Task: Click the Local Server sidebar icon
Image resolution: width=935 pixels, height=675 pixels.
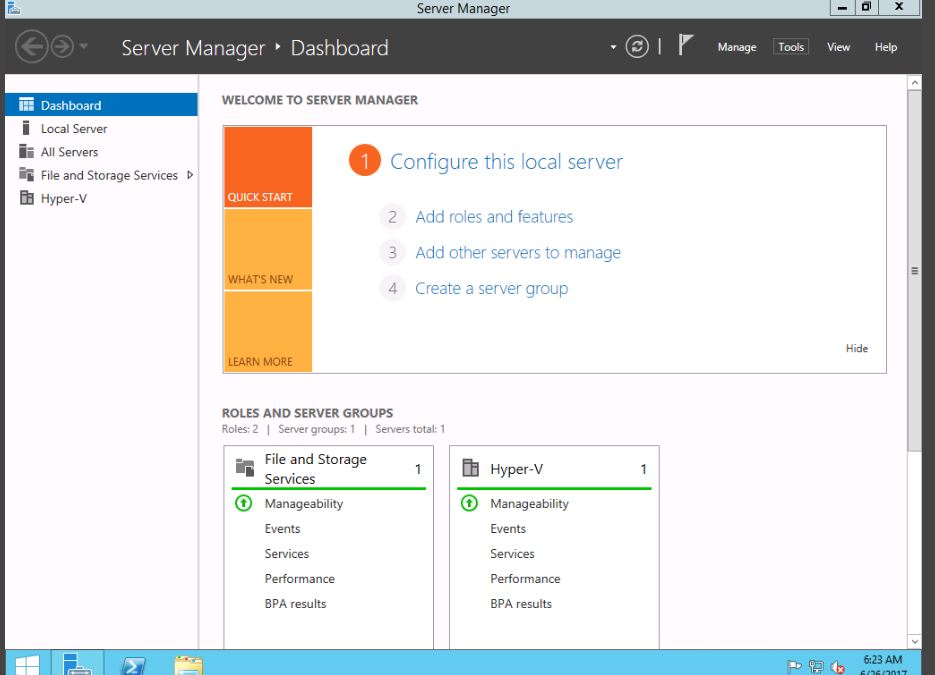Action: pos(26,128)
